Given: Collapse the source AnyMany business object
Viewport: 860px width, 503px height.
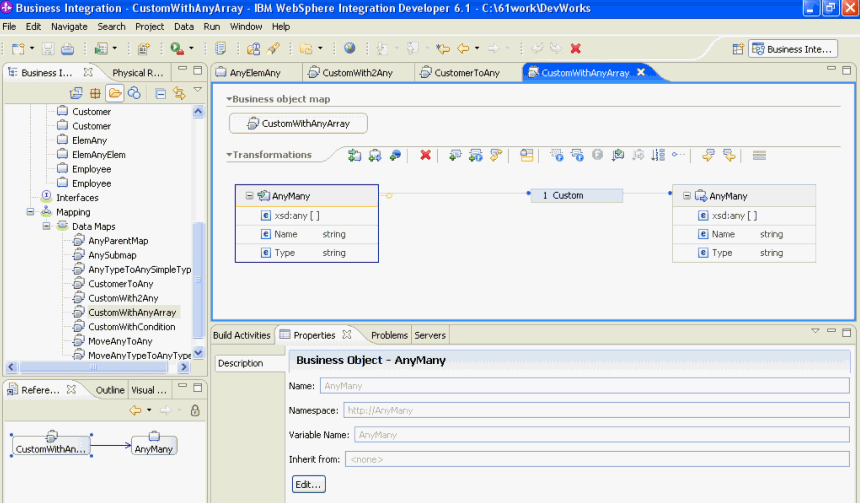Looking at the screenshot, I should (249, 196).
